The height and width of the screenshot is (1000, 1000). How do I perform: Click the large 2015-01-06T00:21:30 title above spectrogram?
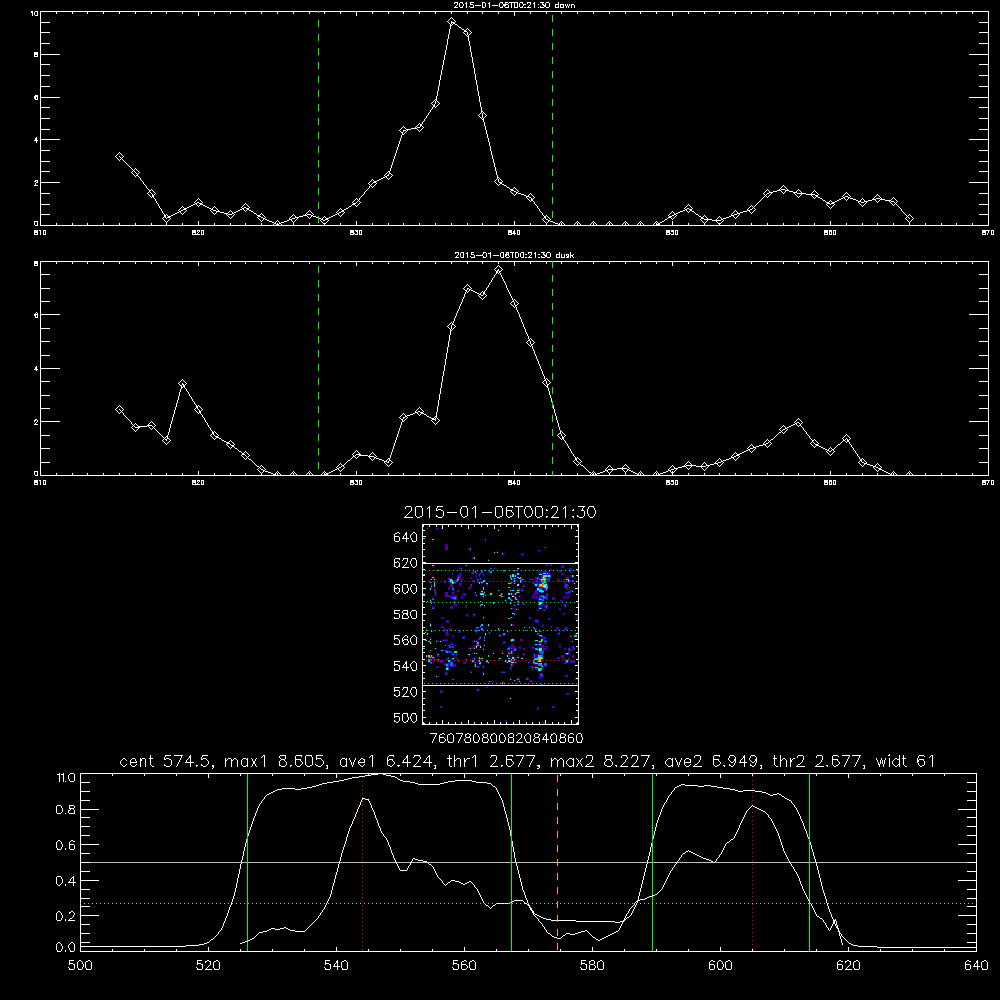click(500, 512)
